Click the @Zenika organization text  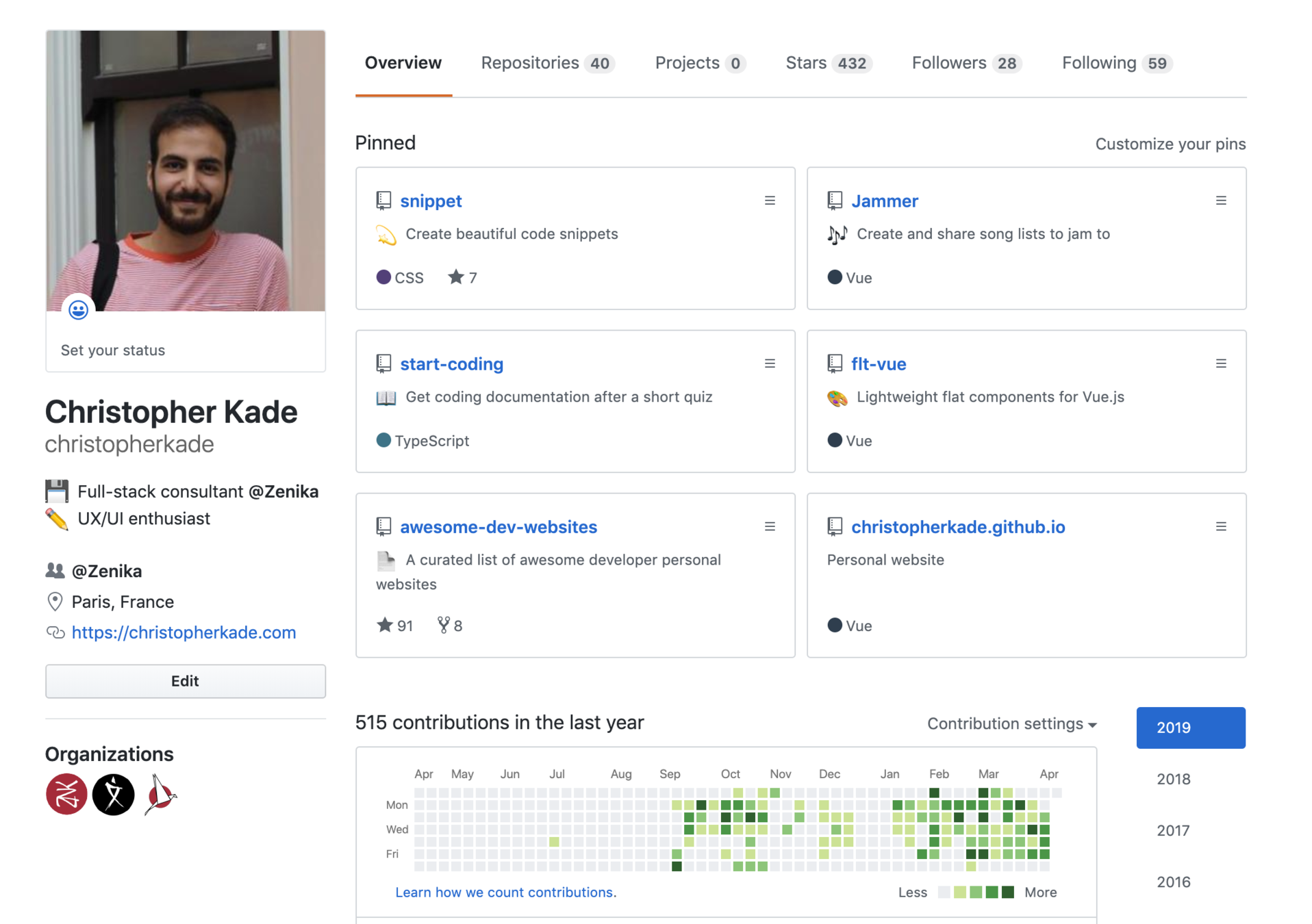click(x=107, y=571)
